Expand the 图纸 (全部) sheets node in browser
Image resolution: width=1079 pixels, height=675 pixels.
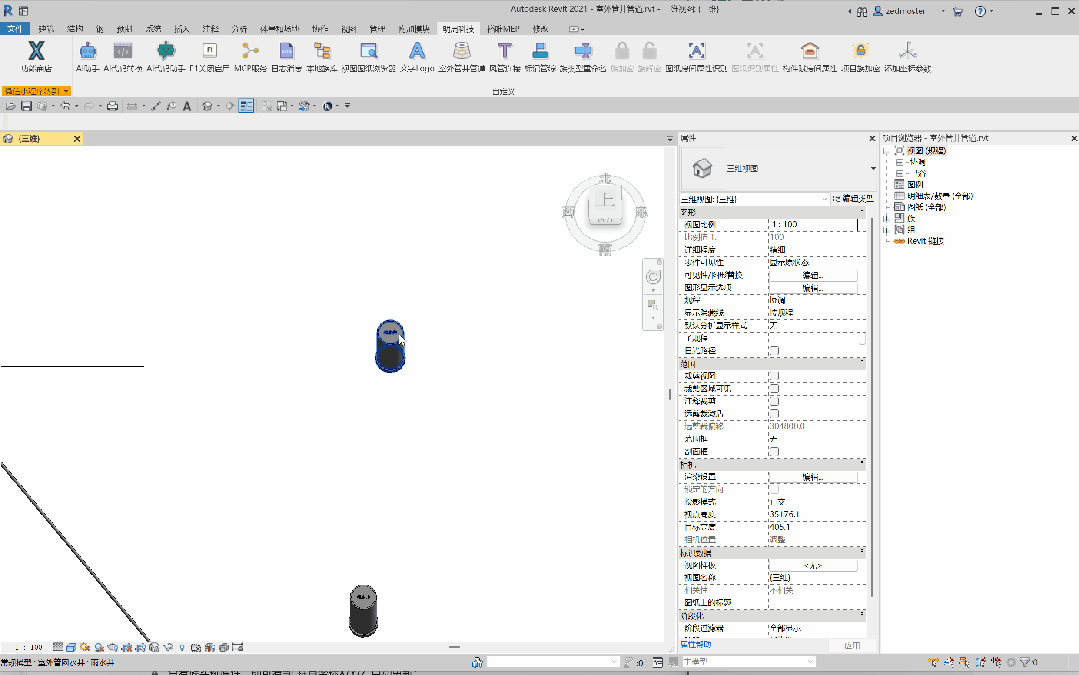pos(888,207)
